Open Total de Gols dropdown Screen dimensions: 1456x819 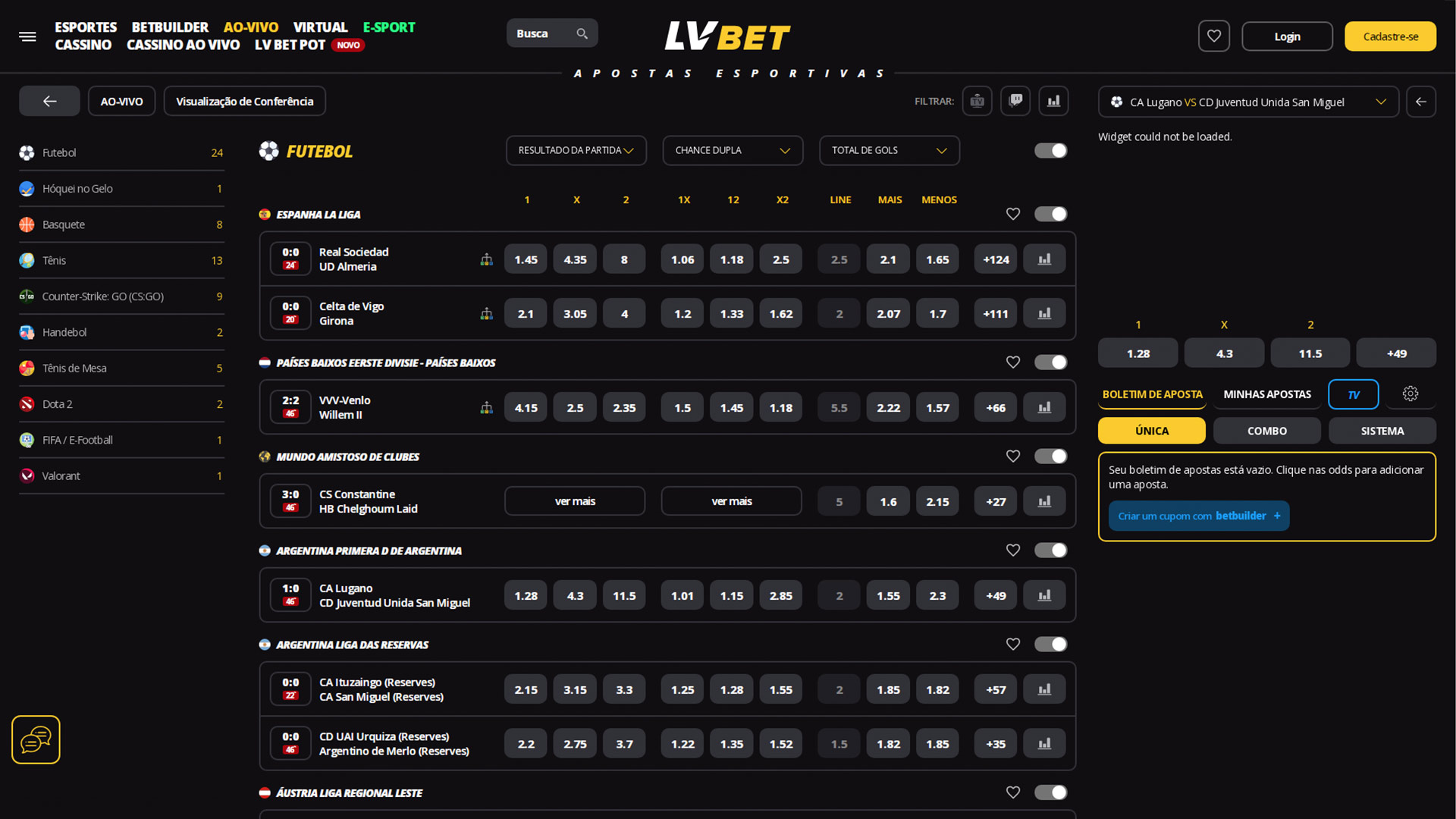889,150
